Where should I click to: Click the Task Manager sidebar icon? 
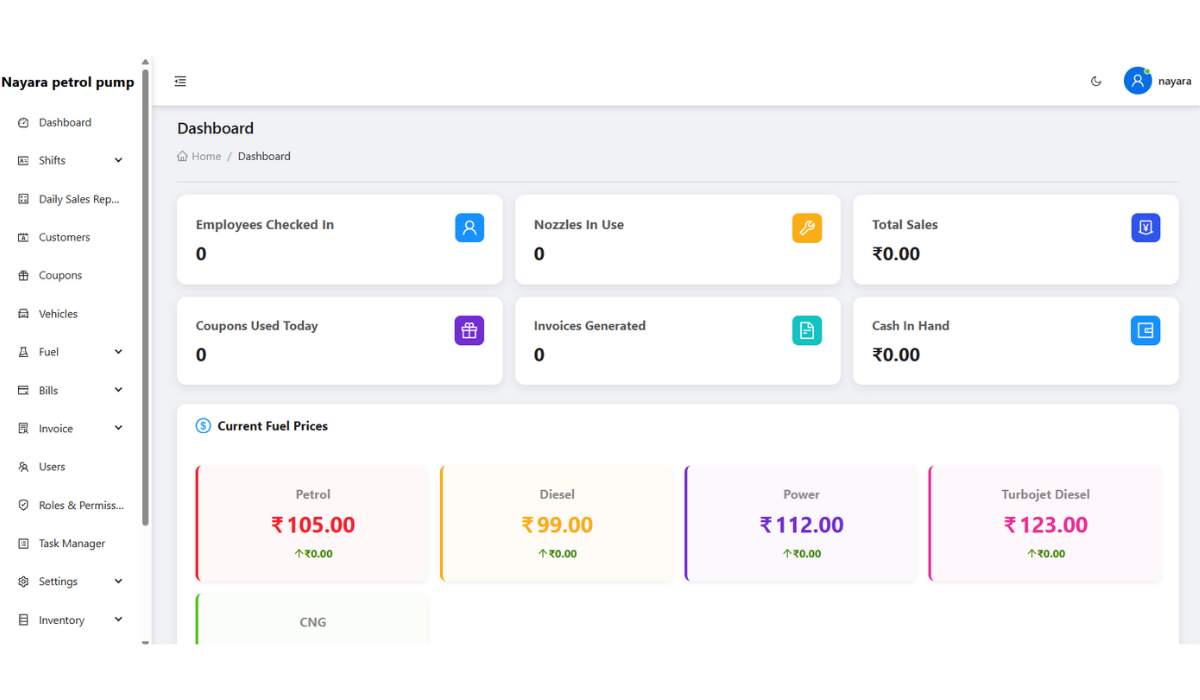click(x=24, y=544)
